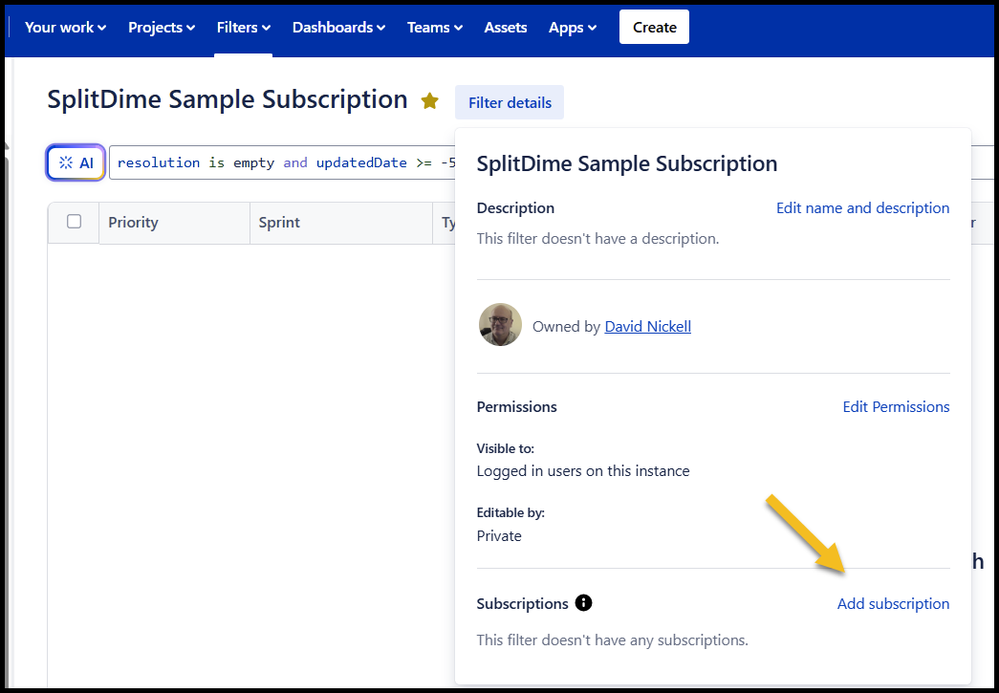
Task: Sort by Sprint column header
Action: pos(341,223)
